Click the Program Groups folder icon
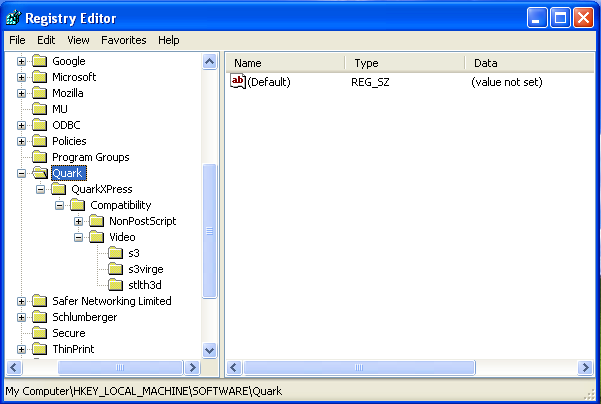 pyautogui.click(x=39, y=157)
